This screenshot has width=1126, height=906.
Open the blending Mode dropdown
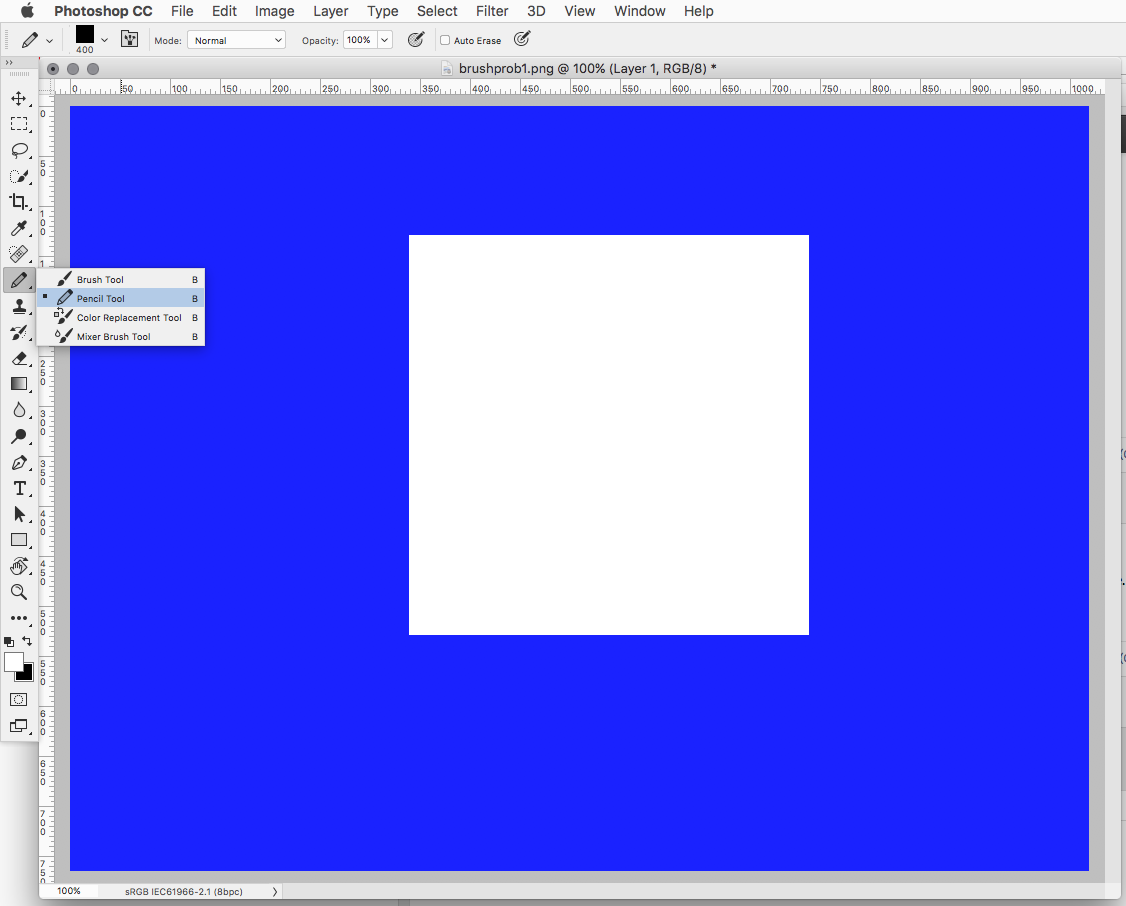coord(236,39)
